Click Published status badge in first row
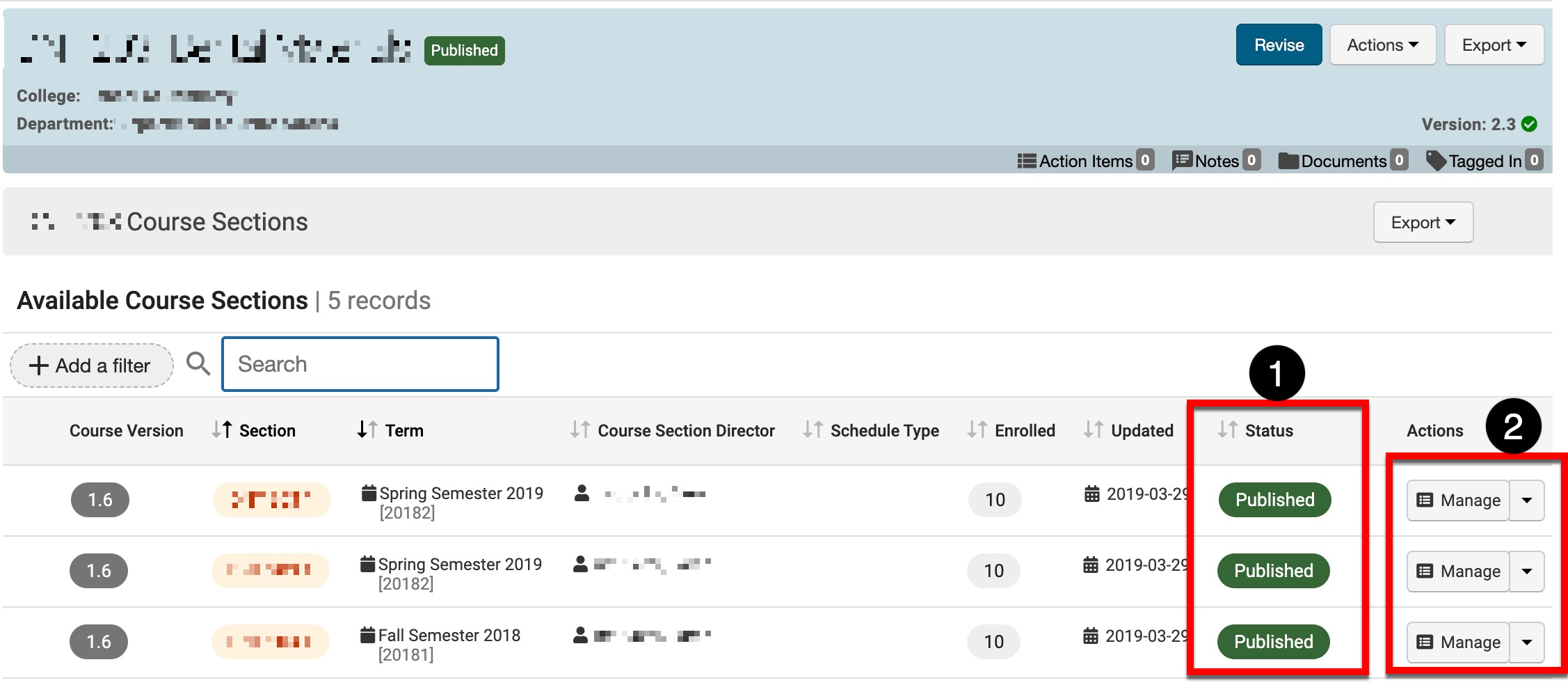1568x685 pixels. click(x=1274, y=500)
